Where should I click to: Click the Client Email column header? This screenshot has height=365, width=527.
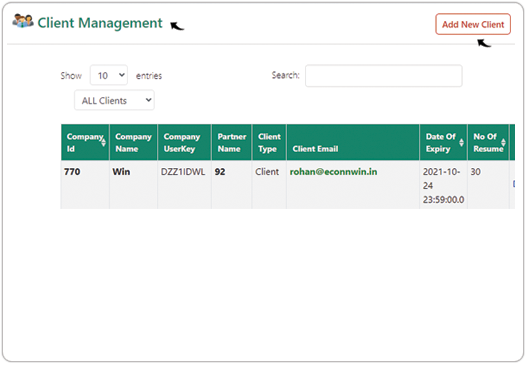click(x=353, y=143)
